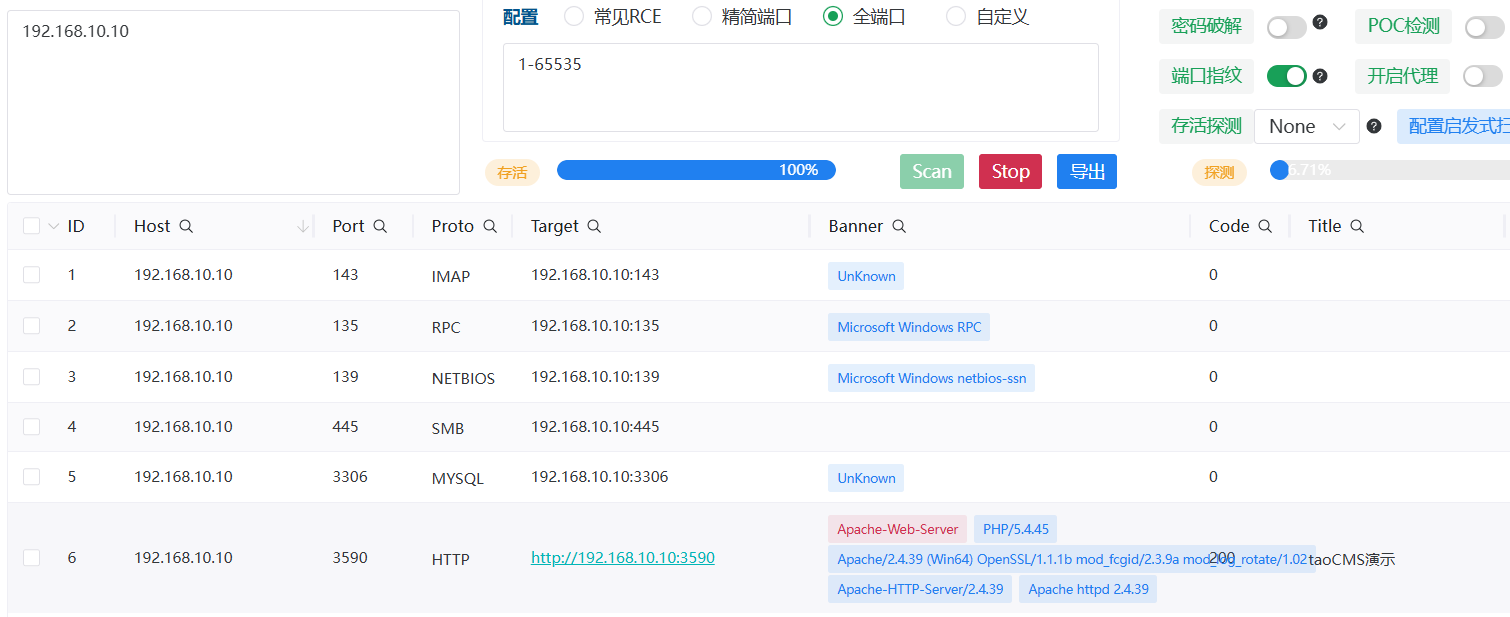Click Code column search icon
This screenshot has width=1510, height=617.
click(x=1265, y=227)
